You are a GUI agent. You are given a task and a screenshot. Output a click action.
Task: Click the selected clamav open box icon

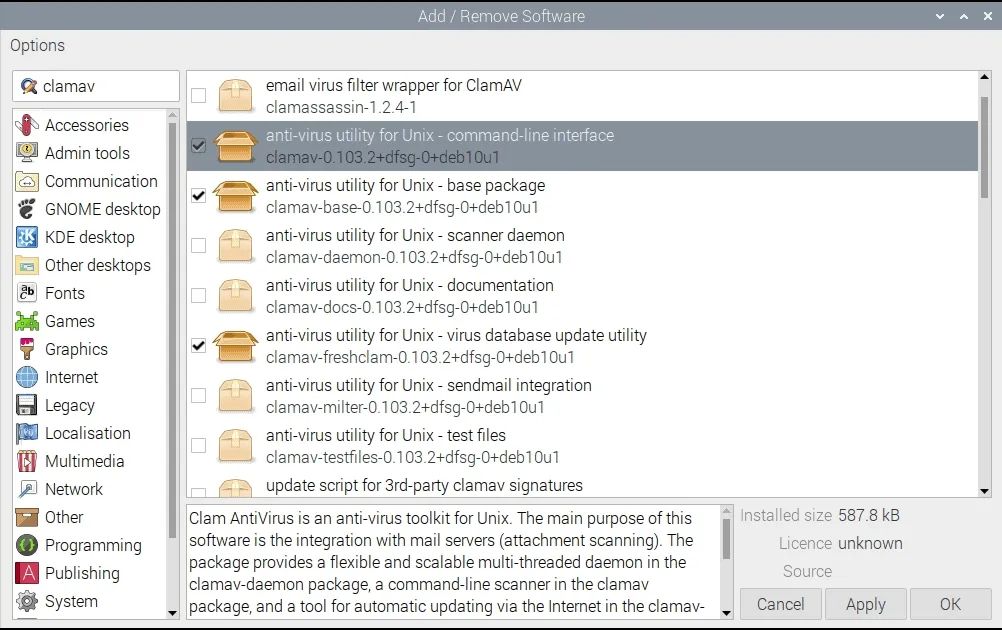click(x=236, y=146)
